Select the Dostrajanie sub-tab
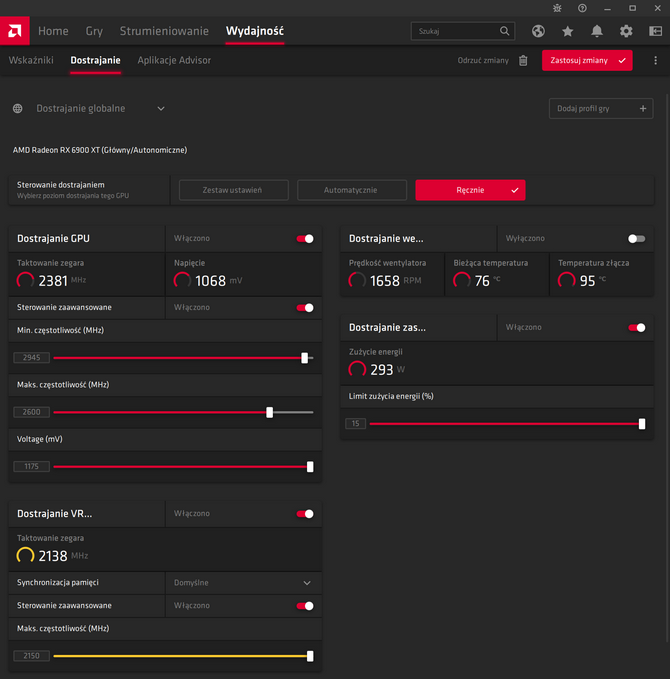The height and width of the screenshot is (679, 670). pyautogui.click(x=95, y=60)
